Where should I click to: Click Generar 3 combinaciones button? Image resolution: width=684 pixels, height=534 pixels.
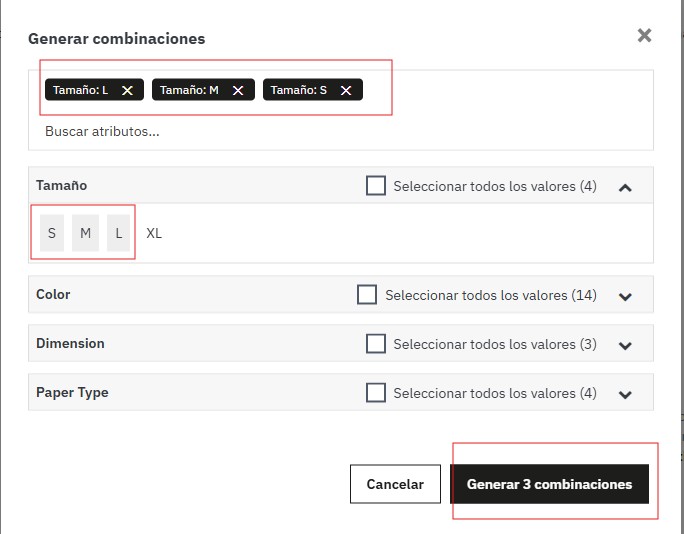click(549, 484)
